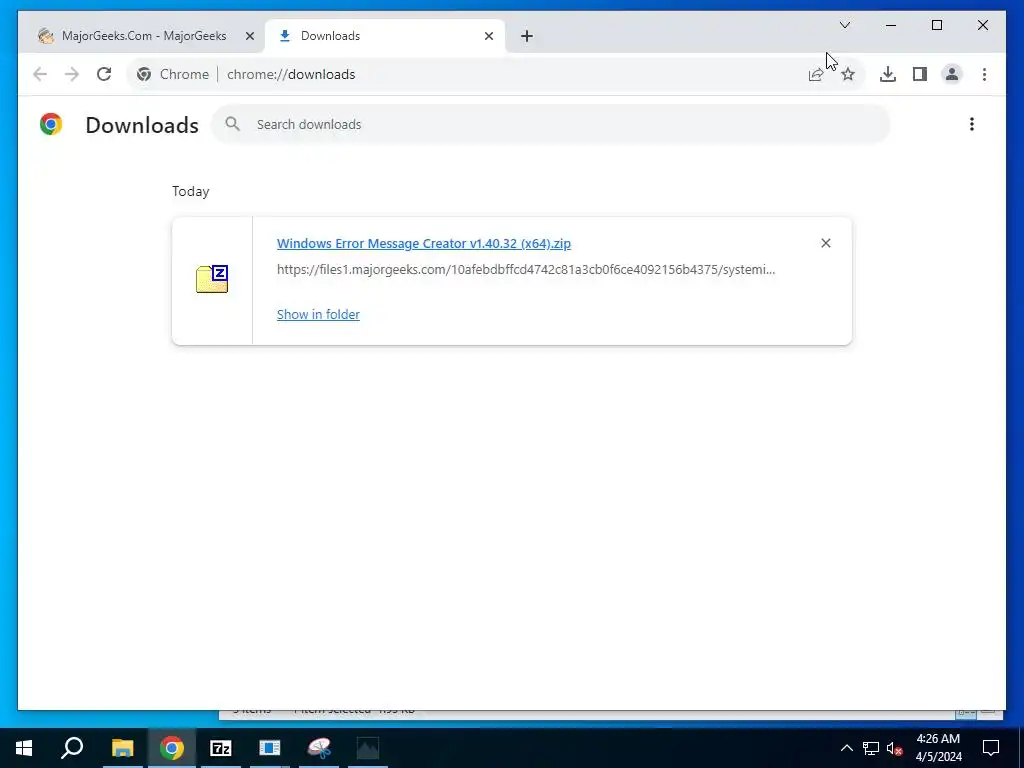Open a new tab with plus button
The height and width of the screenshot is (768, 1024).
click(x=527, y=36)
